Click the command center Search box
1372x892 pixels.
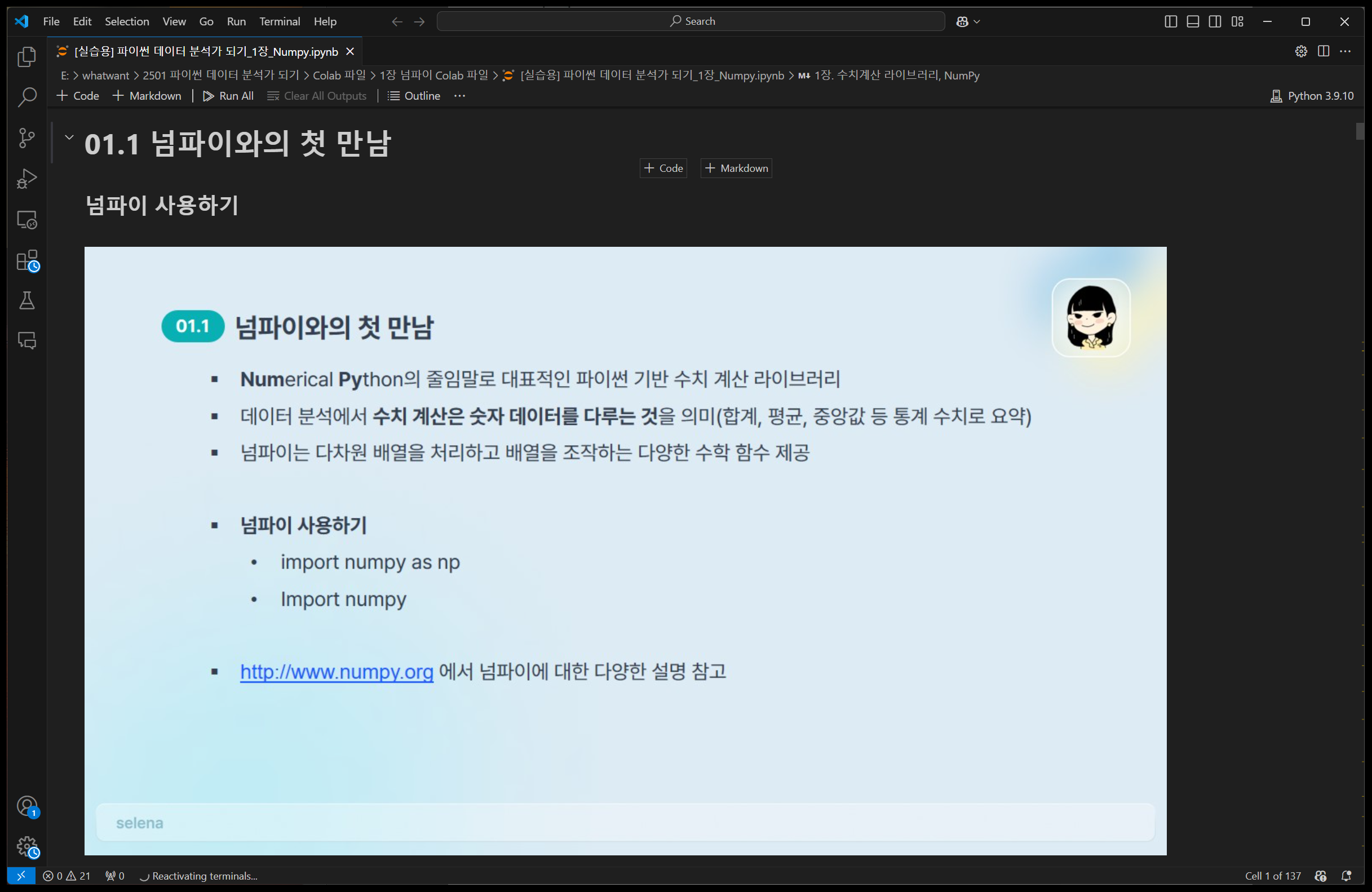tap(691, 21)
